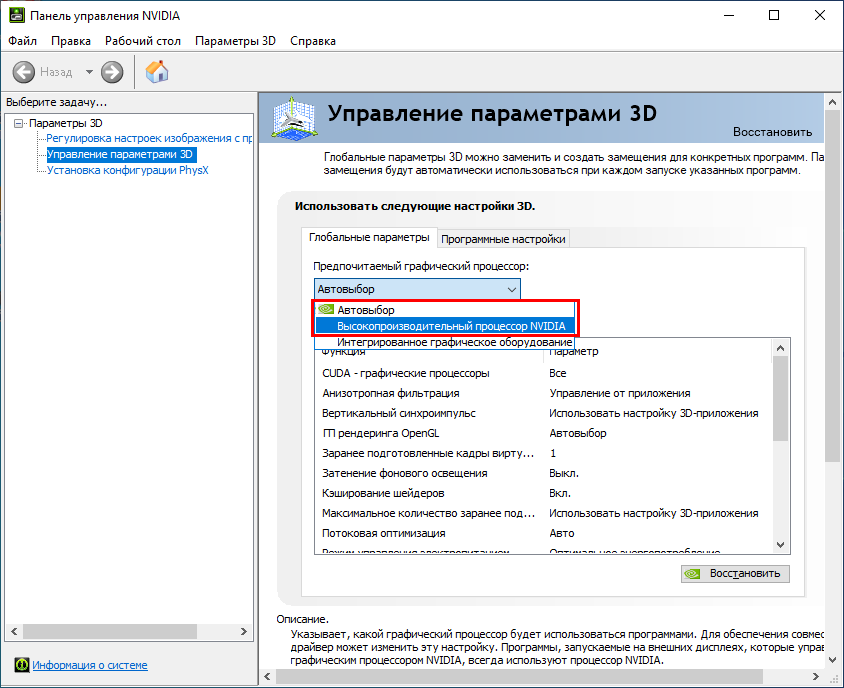Open the Рабочий стол menu
The height and width of the screenshot is (688, 844).
(x=143, y=41)
